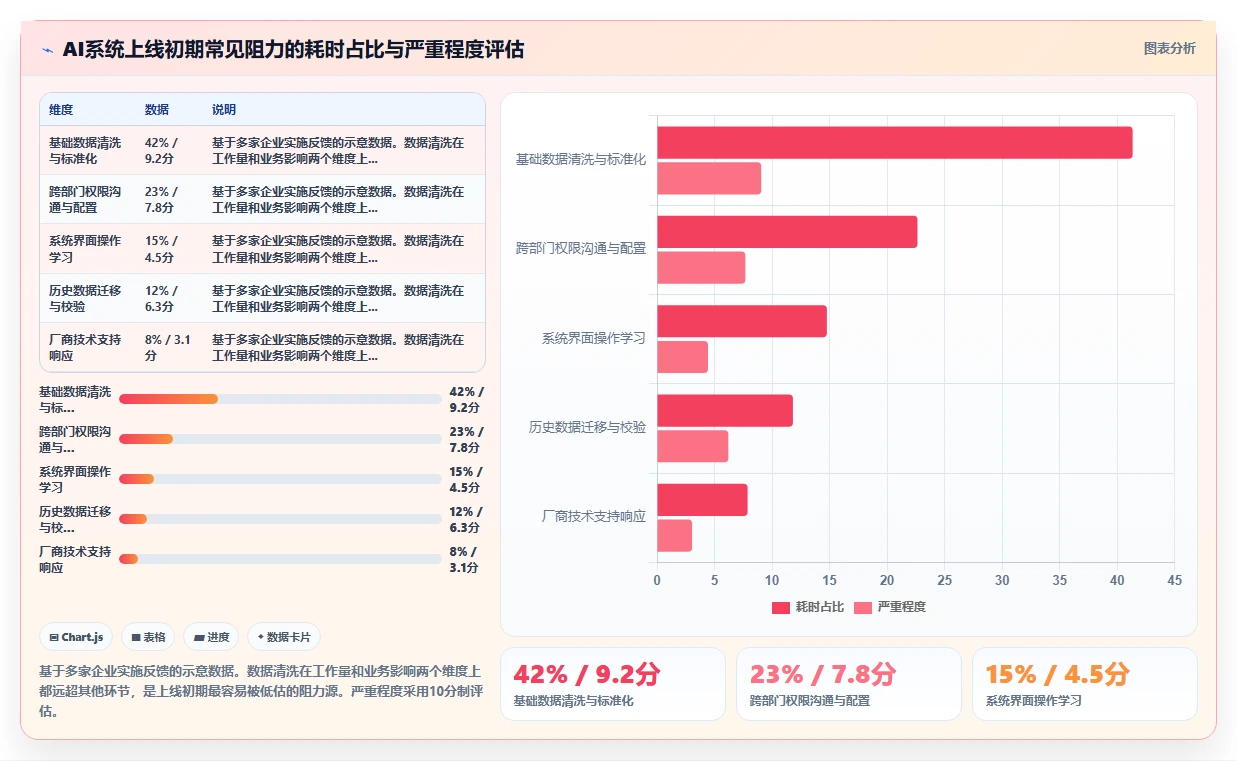Viewport: 1237px width, 761px height.
Task: Click the 系统界面操作学习 progress bar
Action: [x=280, y=479]
